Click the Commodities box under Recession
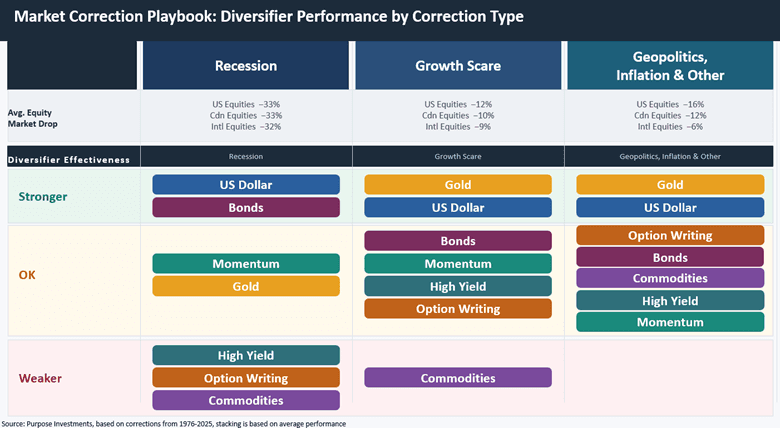 tap(246, 400)
